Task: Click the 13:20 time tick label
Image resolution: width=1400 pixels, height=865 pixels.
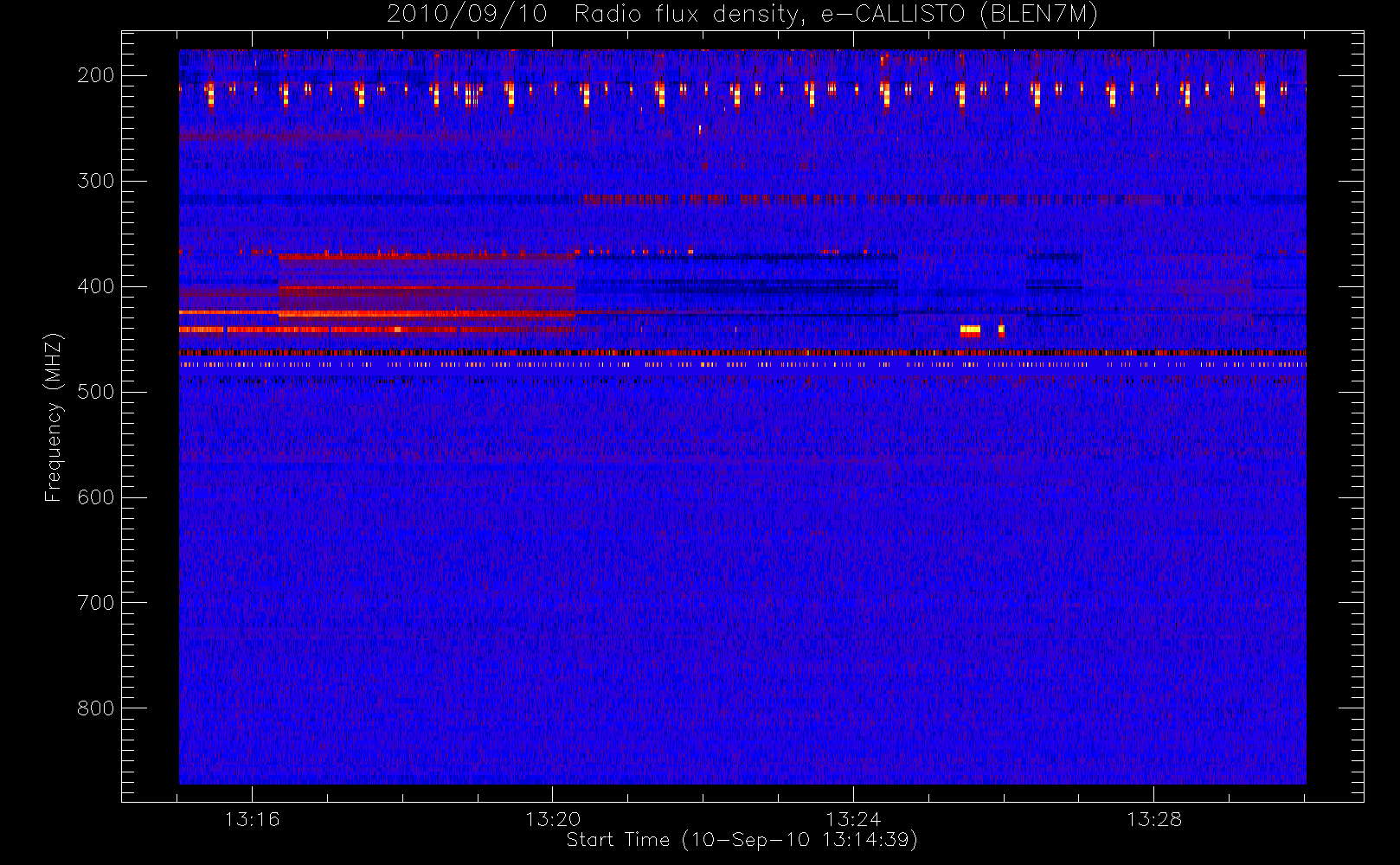Action: click(552, 819)
